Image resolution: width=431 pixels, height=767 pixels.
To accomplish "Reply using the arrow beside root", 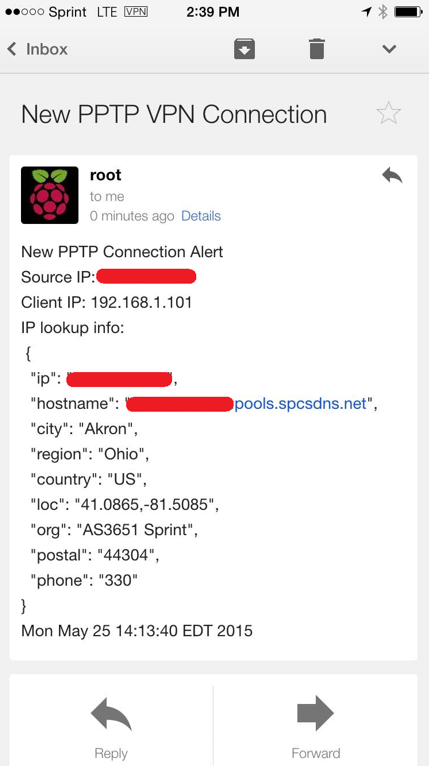I will [x=392, y=176].
